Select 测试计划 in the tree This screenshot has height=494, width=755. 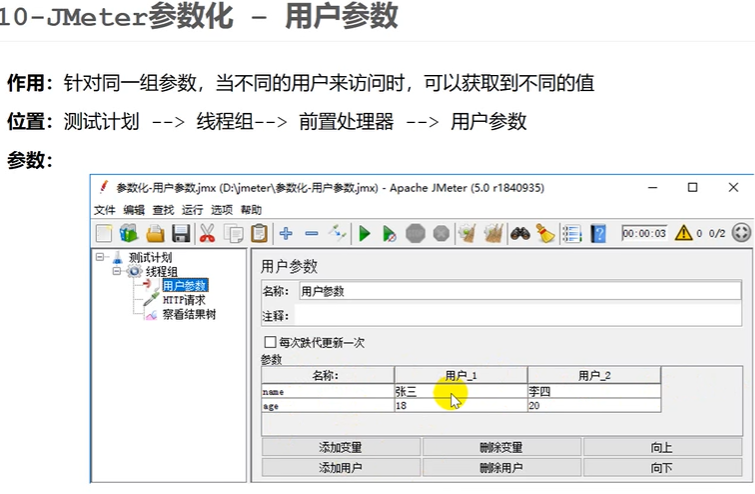(x=150, y=258)
